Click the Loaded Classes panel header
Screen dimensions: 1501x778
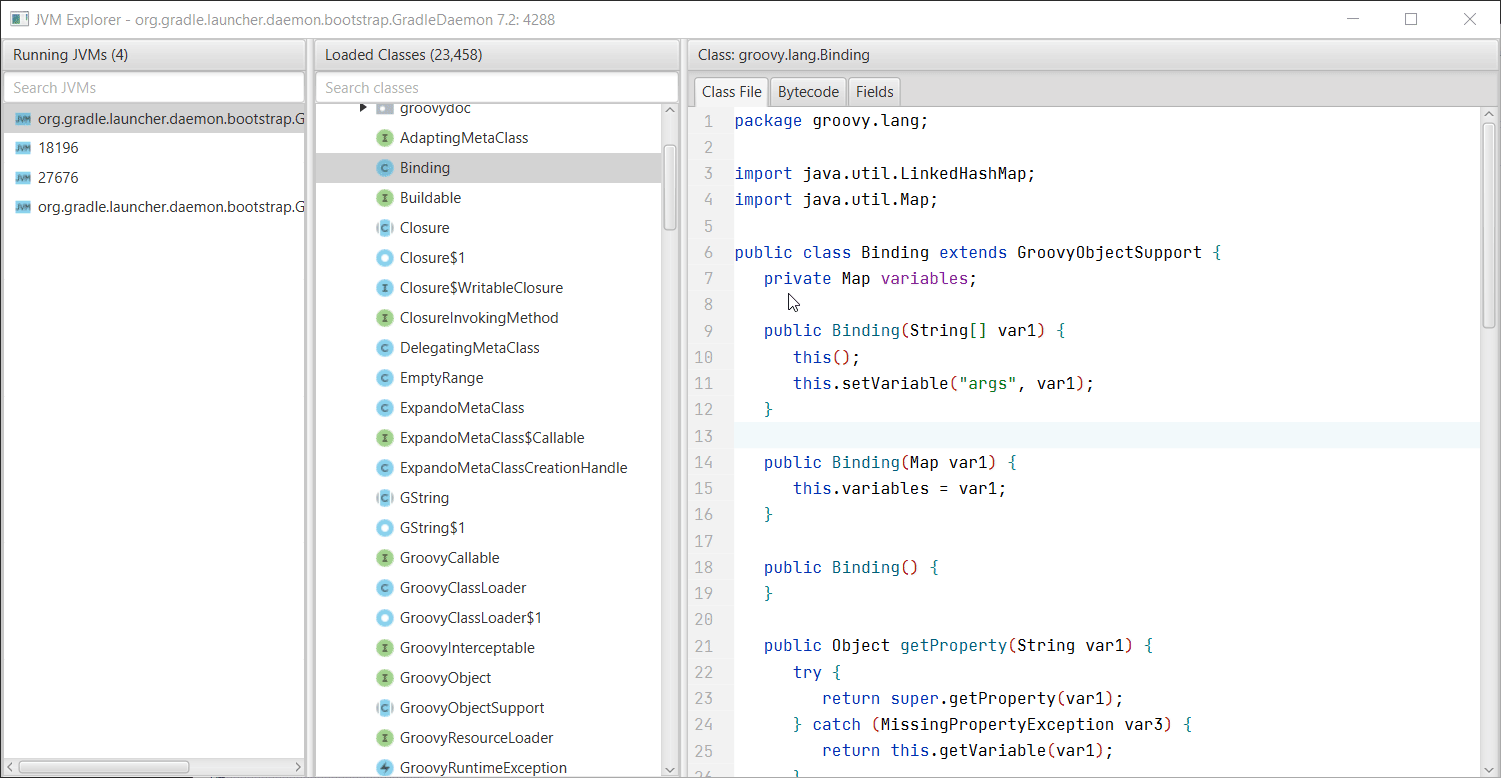[496, 55]
